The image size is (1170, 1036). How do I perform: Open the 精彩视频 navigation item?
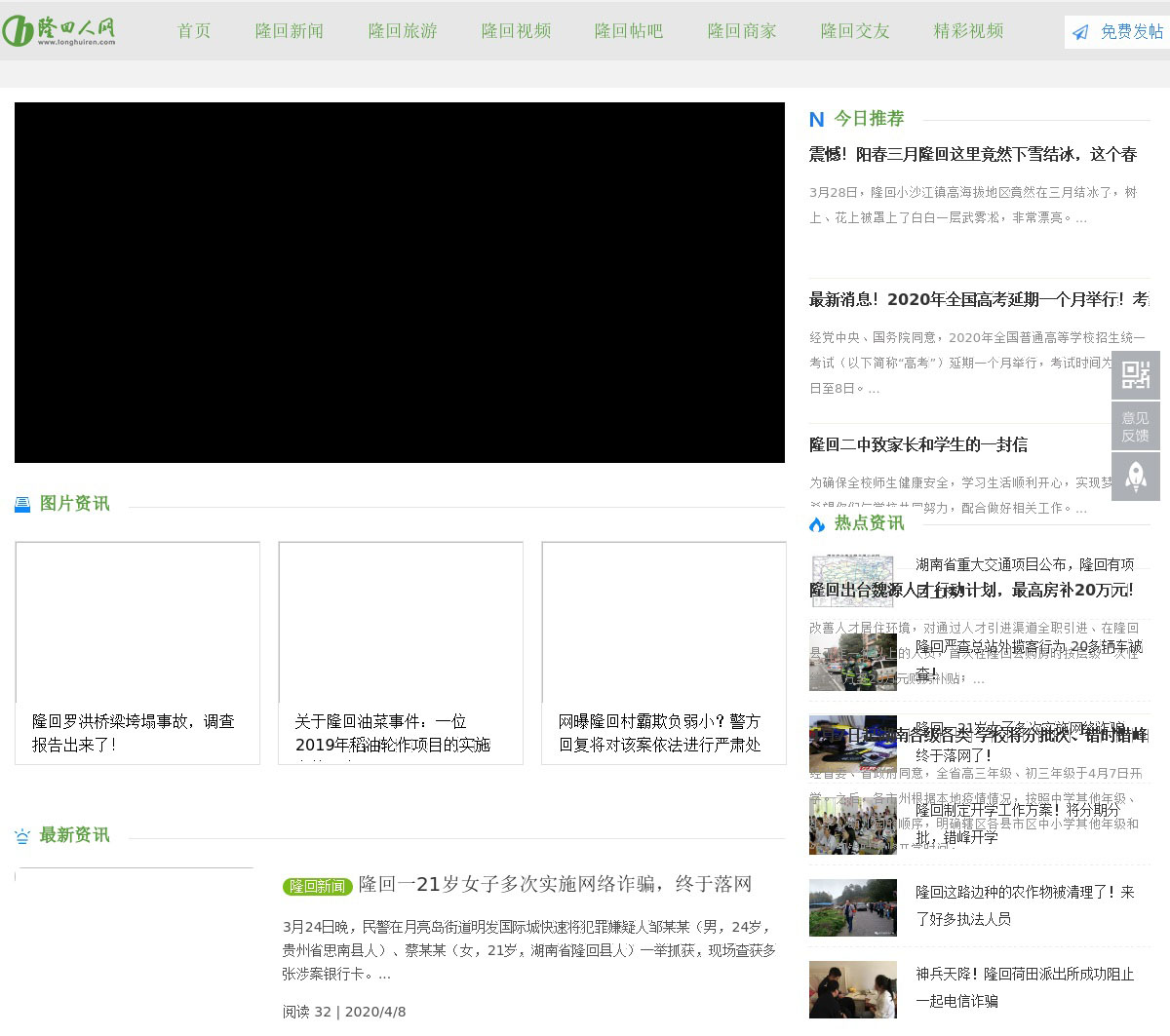click(x=968, y=31)
